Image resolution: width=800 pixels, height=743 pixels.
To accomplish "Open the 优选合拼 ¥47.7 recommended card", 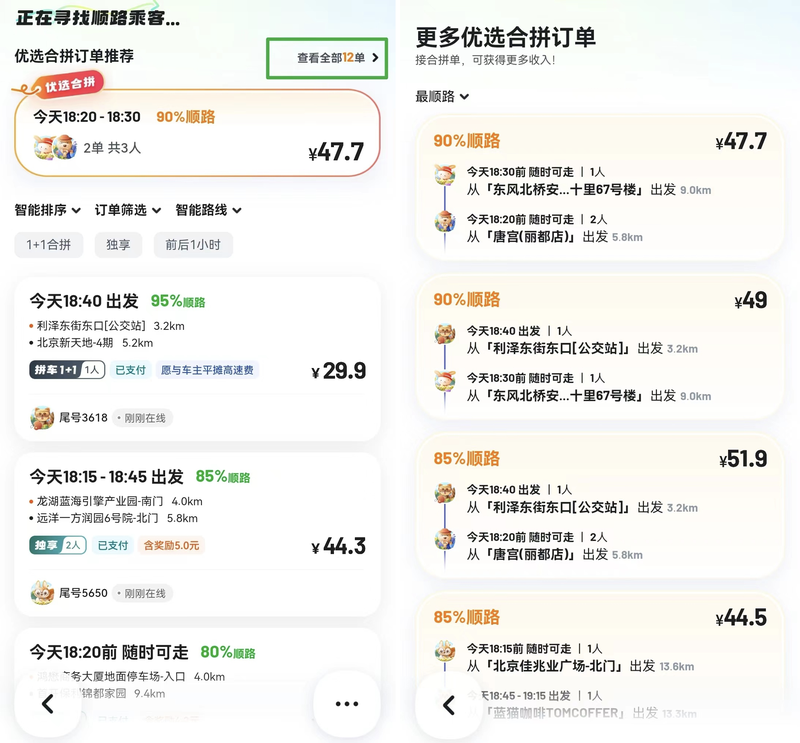I will coord(197,133).
